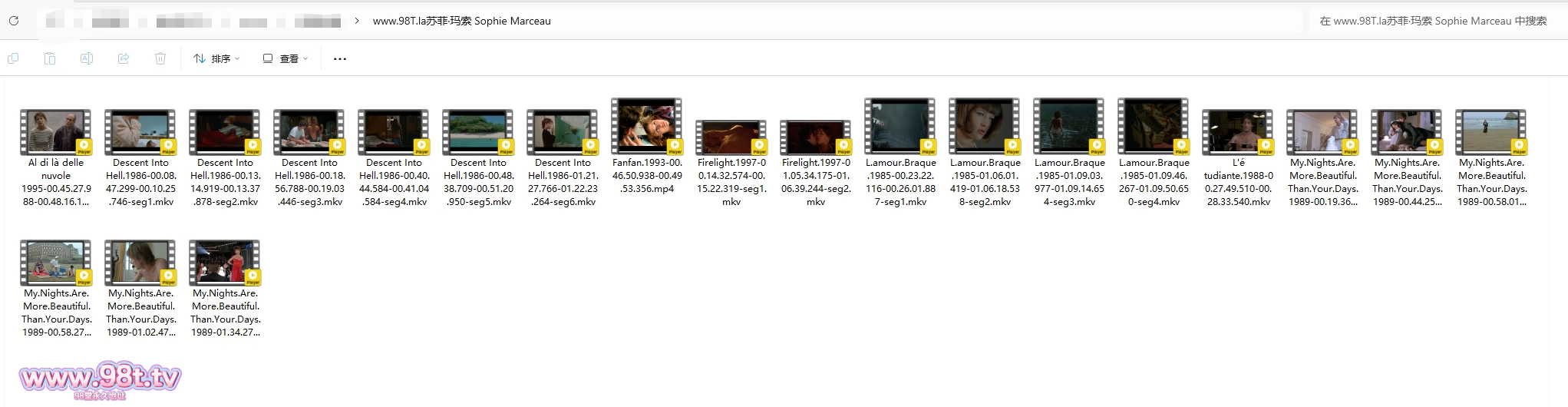The height and width of the screenshot is (407, 1568).
Task: Click the current folder name in address bar
Action: coord(461,21)
